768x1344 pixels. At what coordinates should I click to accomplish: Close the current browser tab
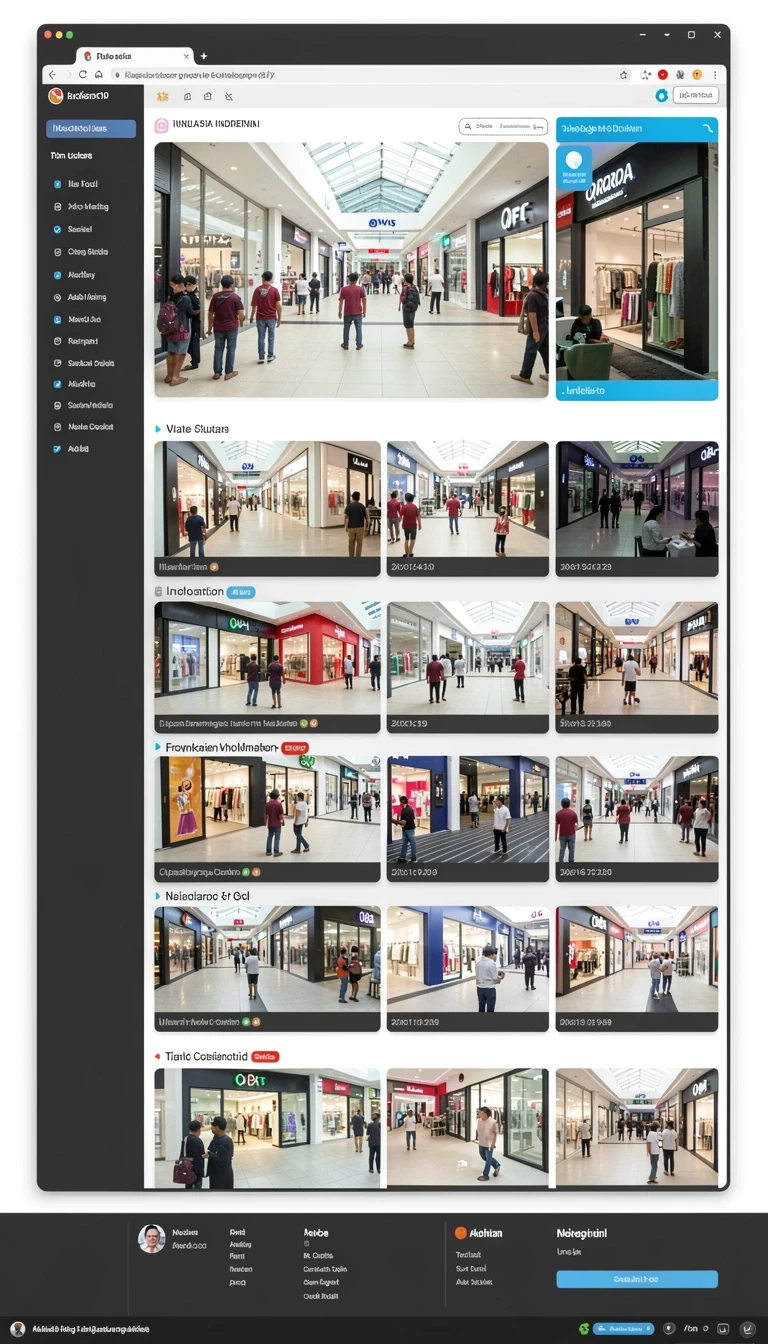click(x=186, y=56)
